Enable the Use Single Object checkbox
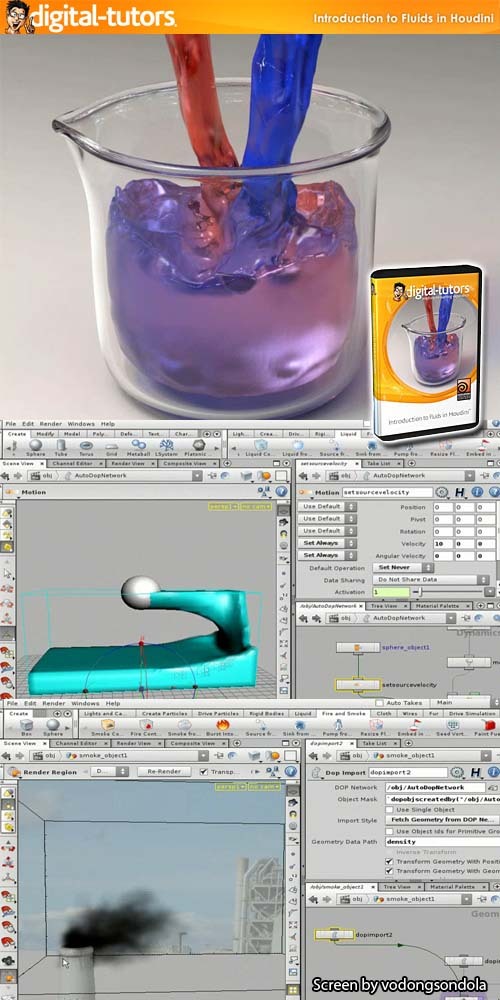Screen dimensions: 500x1000 (389, 809)
